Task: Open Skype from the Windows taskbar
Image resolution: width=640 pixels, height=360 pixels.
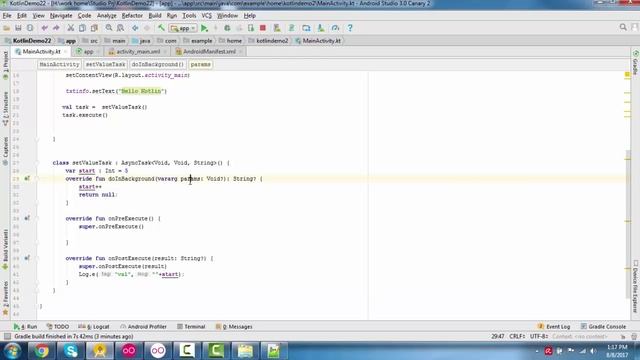Action: click(x=71, y=351)
